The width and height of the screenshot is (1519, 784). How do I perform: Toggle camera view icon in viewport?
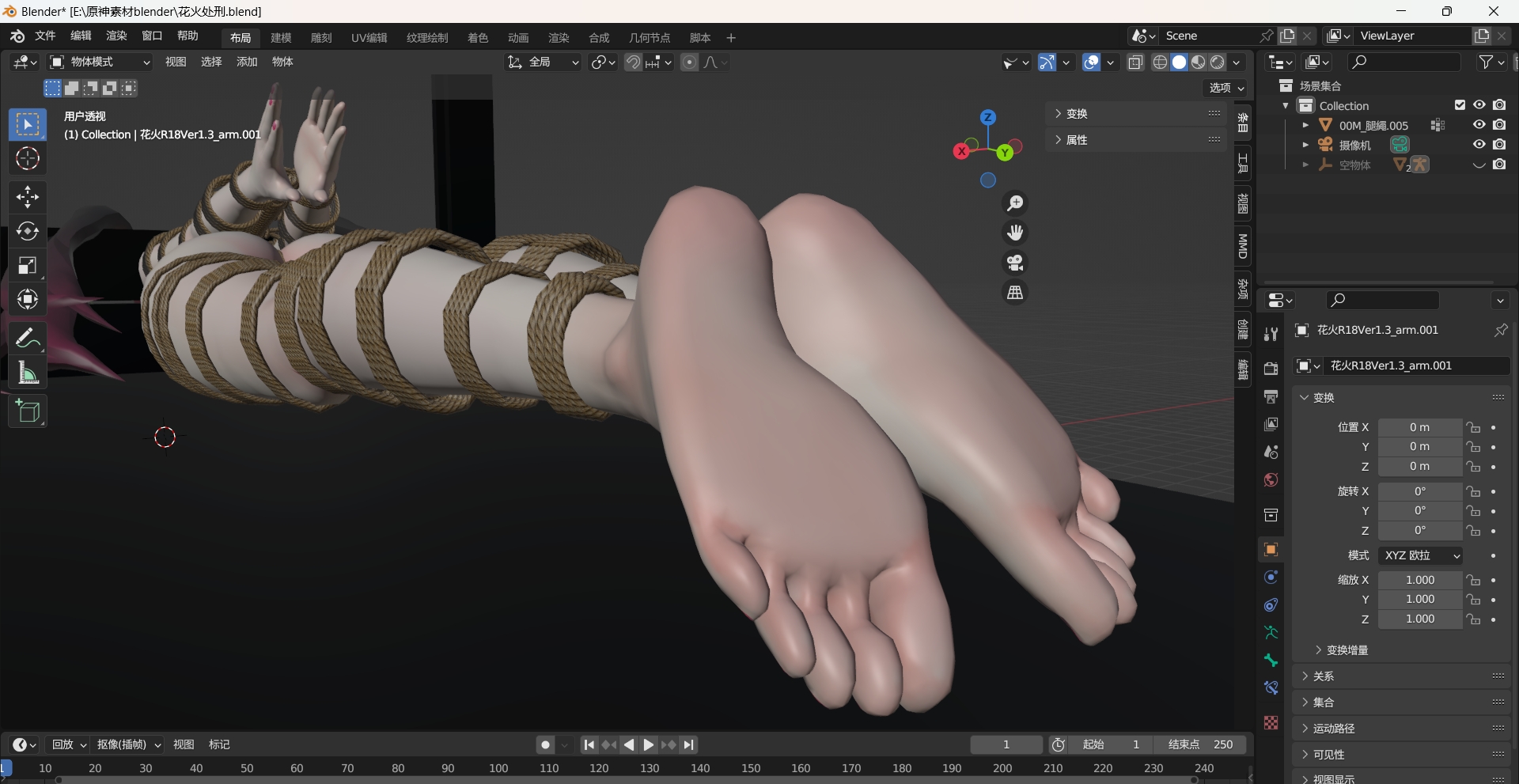[x=1015, y=263]
